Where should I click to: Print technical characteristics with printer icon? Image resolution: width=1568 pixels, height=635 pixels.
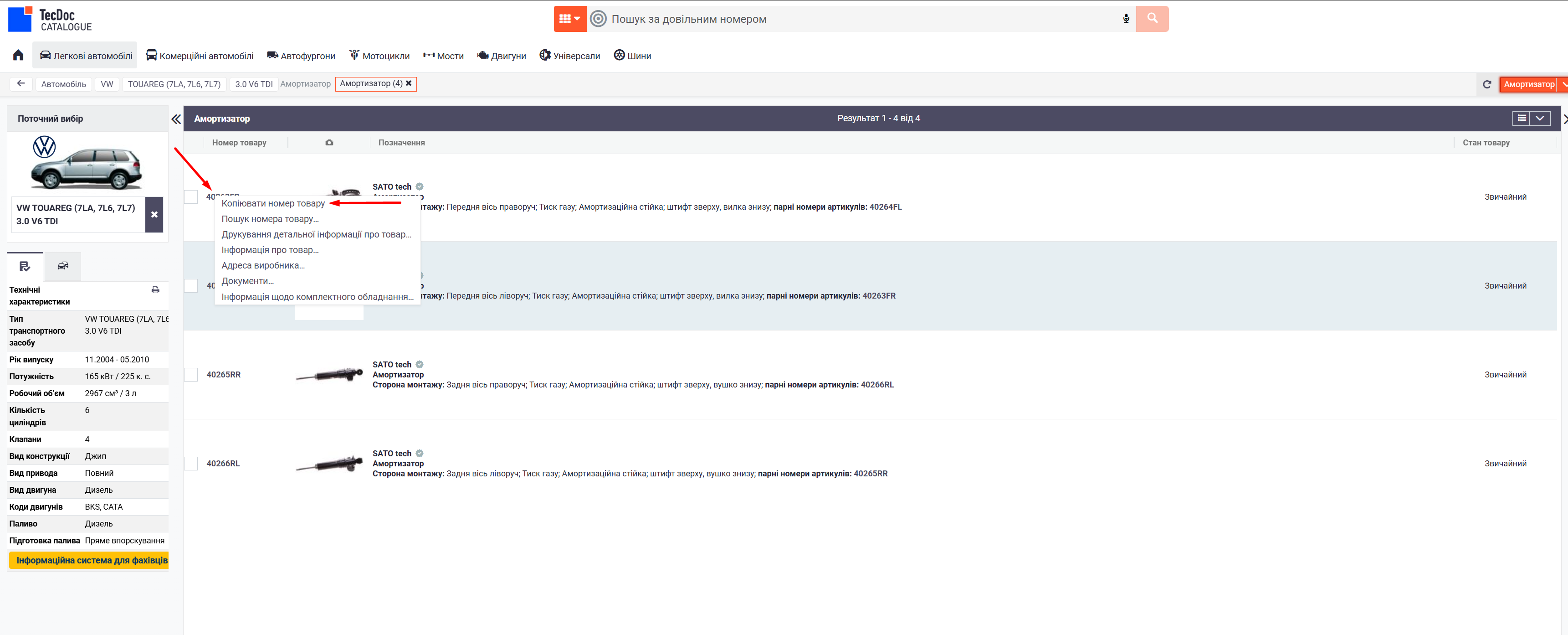(x=155, y=290)
